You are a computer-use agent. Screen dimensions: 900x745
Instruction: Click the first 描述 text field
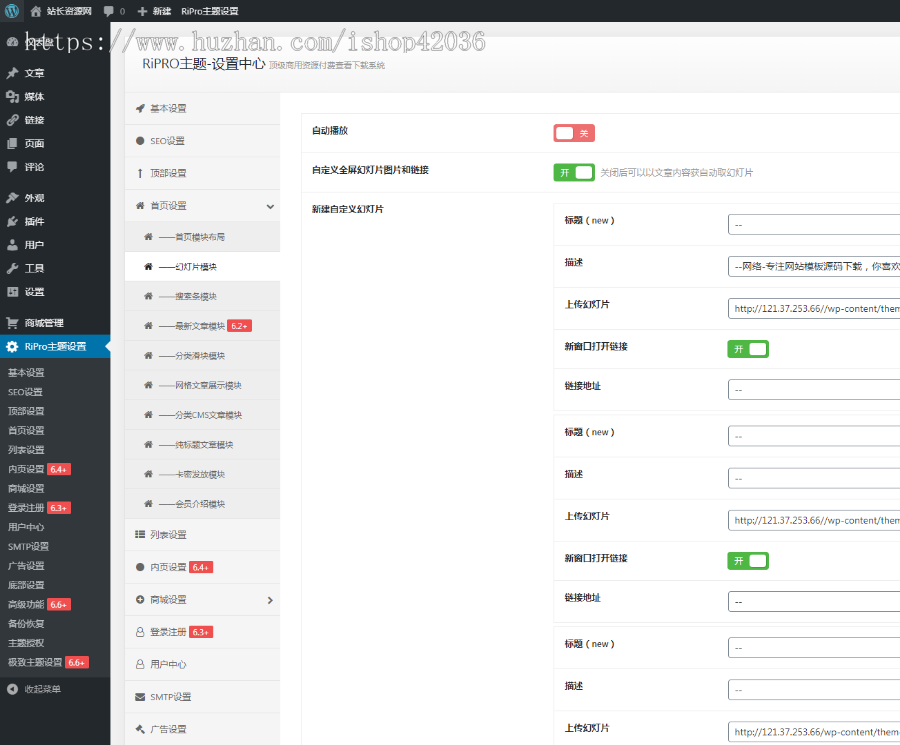click(814, 267)
